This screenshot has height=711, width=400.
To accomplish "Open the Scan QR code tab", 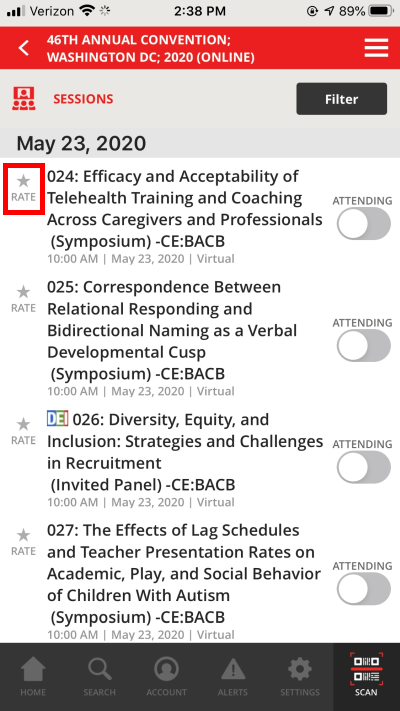I will 366,675.
